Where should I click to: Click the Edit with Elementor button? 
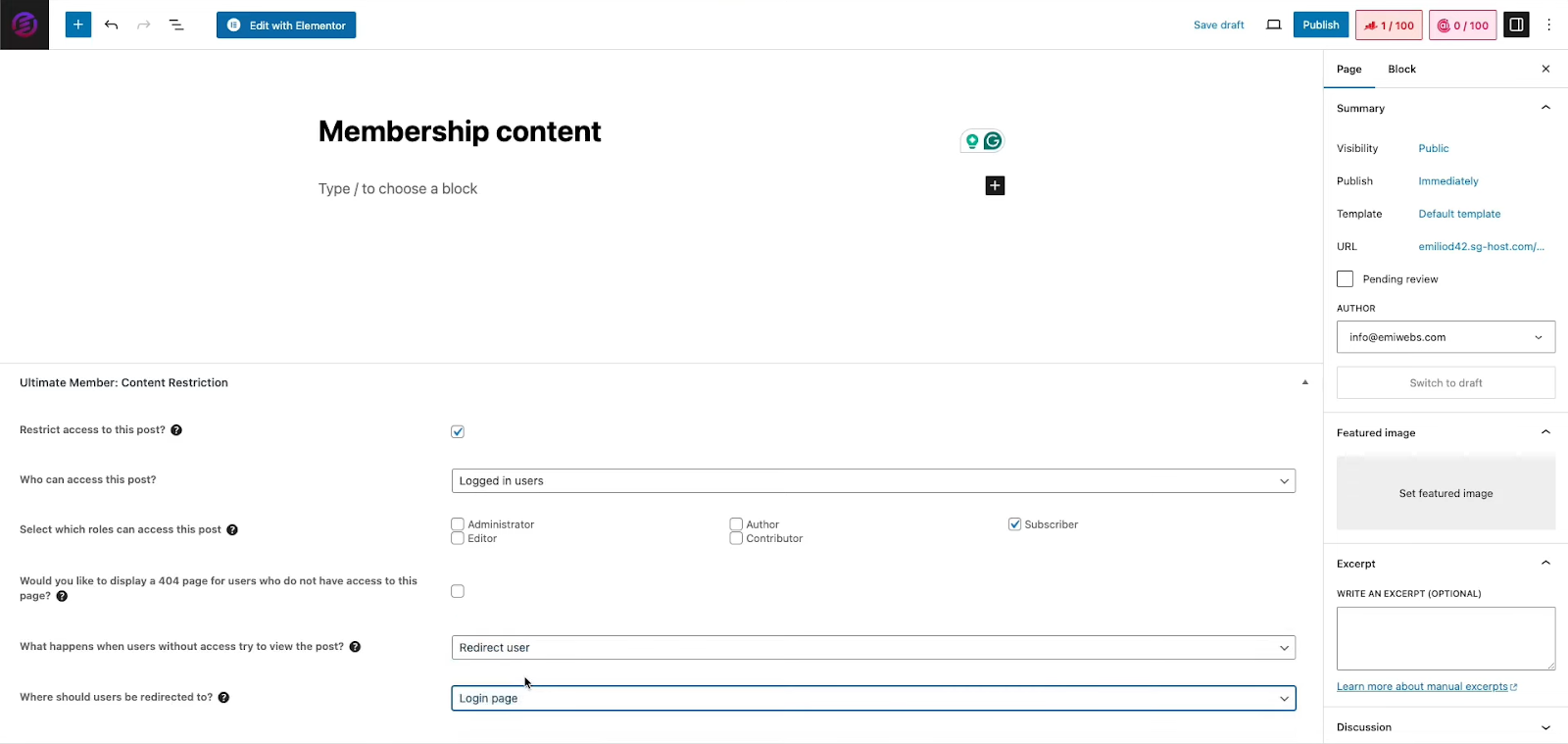pos(286,25)
